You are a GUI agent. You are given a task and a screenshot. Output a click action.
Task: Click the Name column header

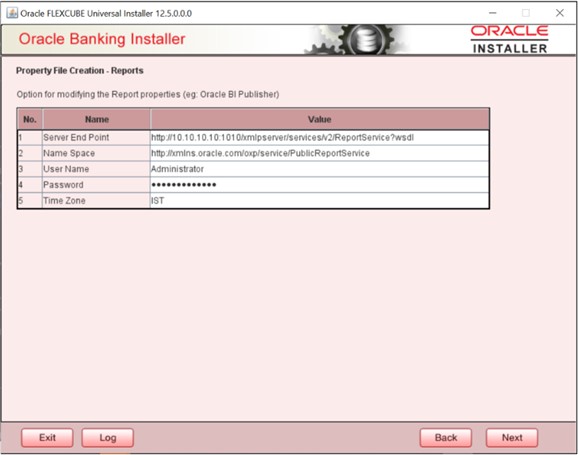click(96, 119)
